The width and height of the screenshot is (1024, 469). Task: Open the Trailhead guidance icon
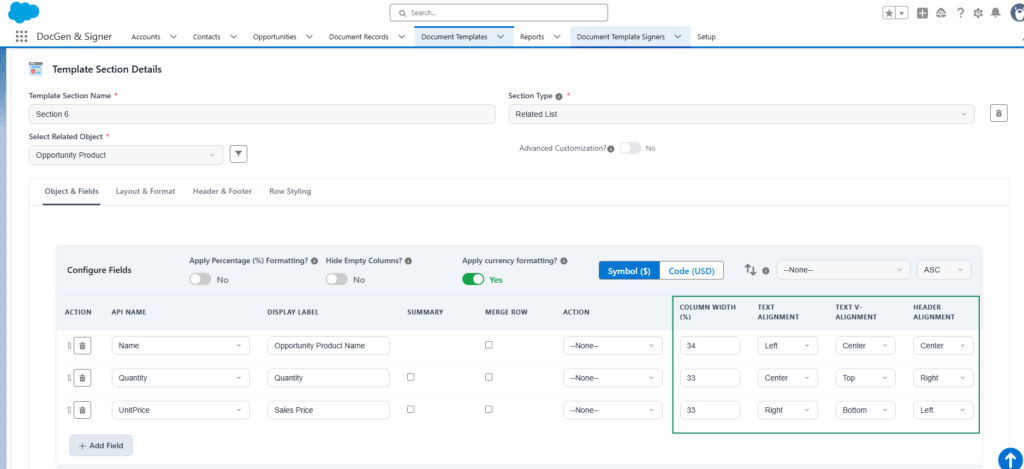[941, 13]
